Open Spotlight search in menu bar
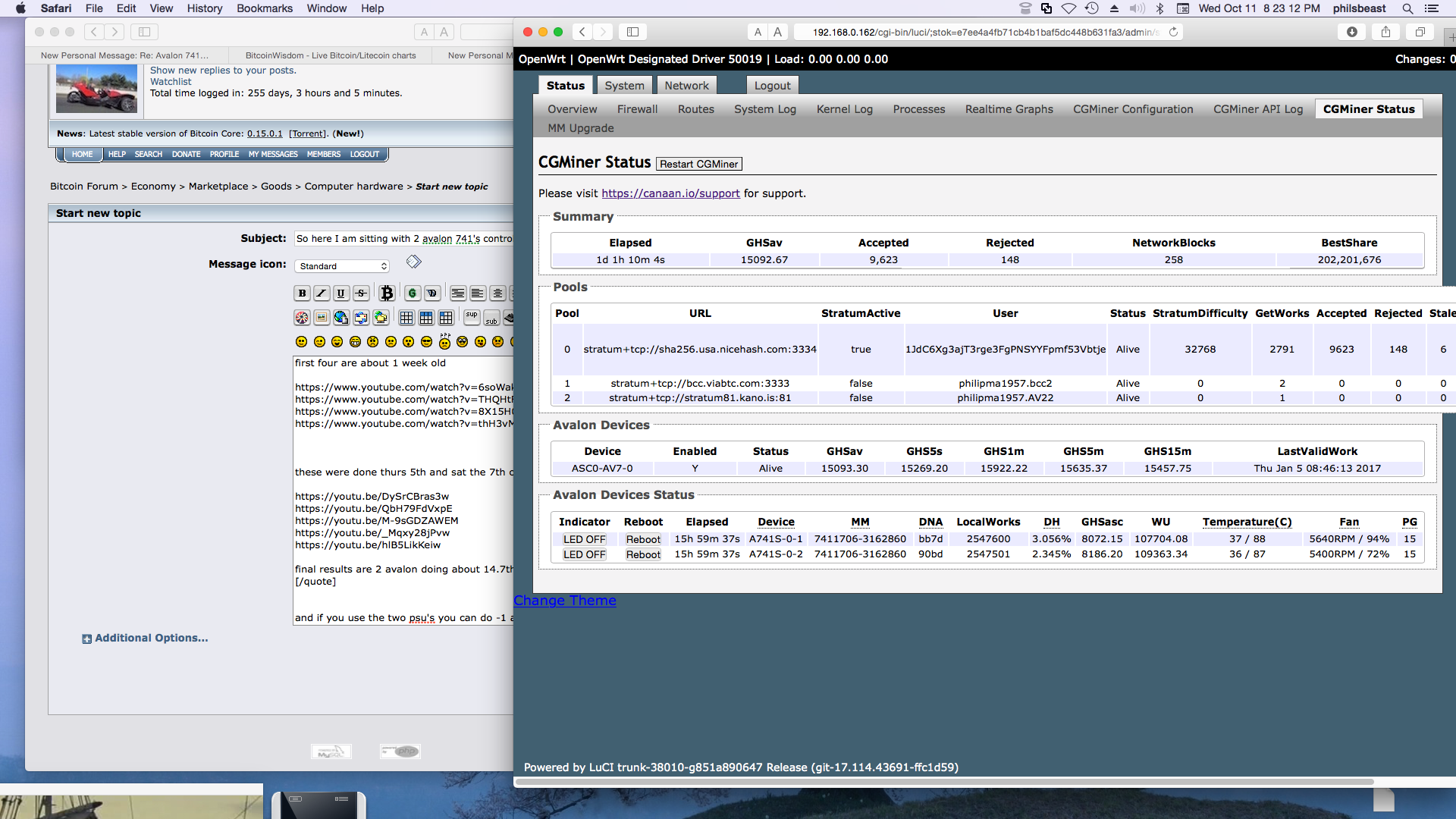Viewport: 1456px width, 819px height. click(x=1407, y=8)
